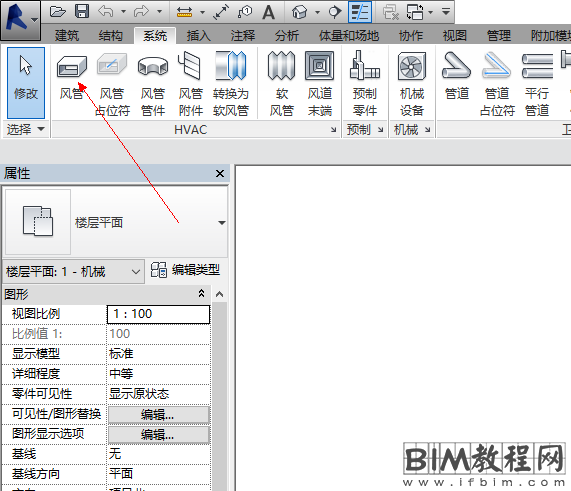Screen dimensions: 571x491
Task: Toggle the Thin Lines icon
Action: pyautogui.click(x=360, y=12)
